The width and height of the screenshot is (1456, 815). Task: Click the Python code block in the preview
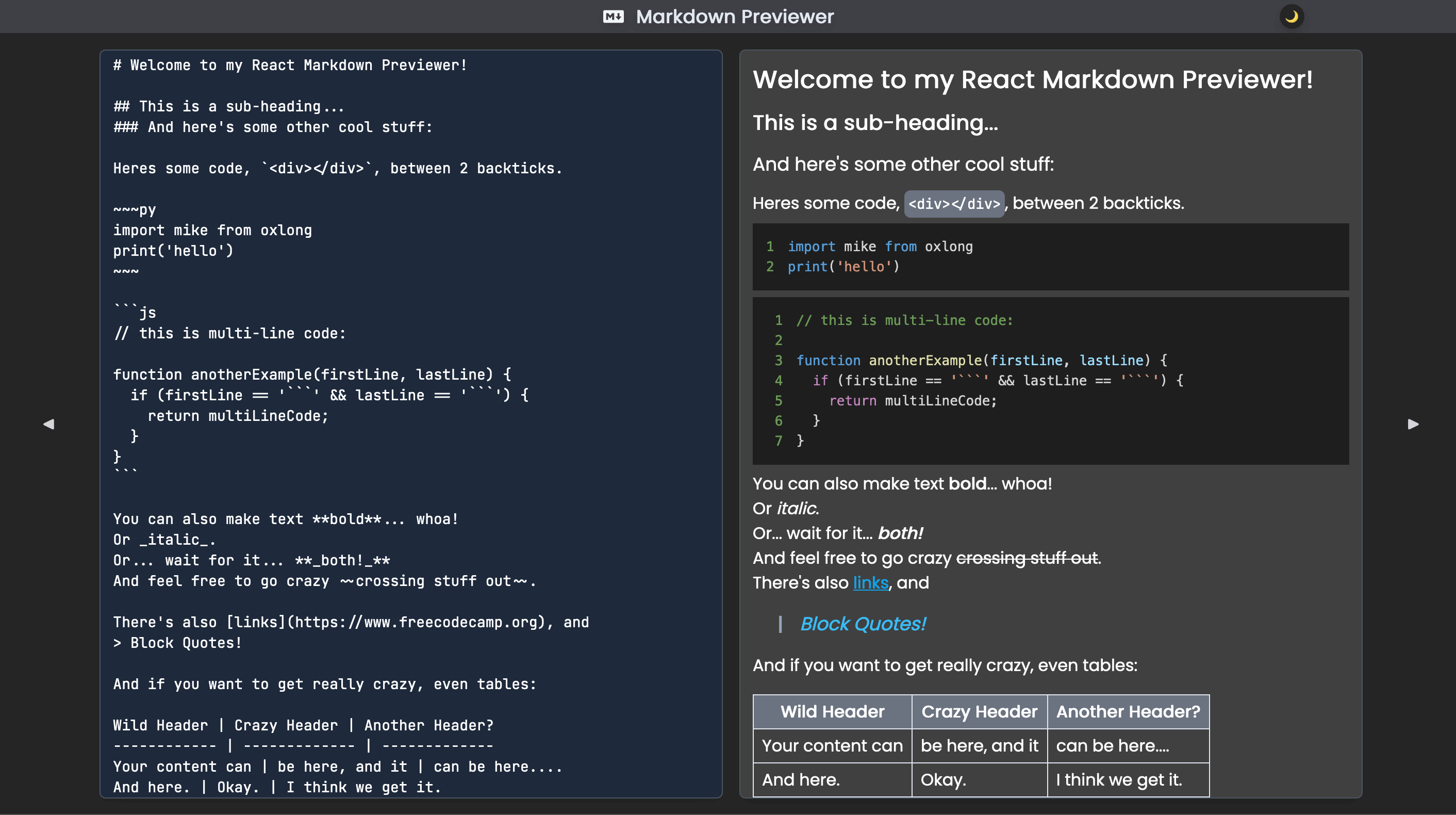[x=1050, y=257]
